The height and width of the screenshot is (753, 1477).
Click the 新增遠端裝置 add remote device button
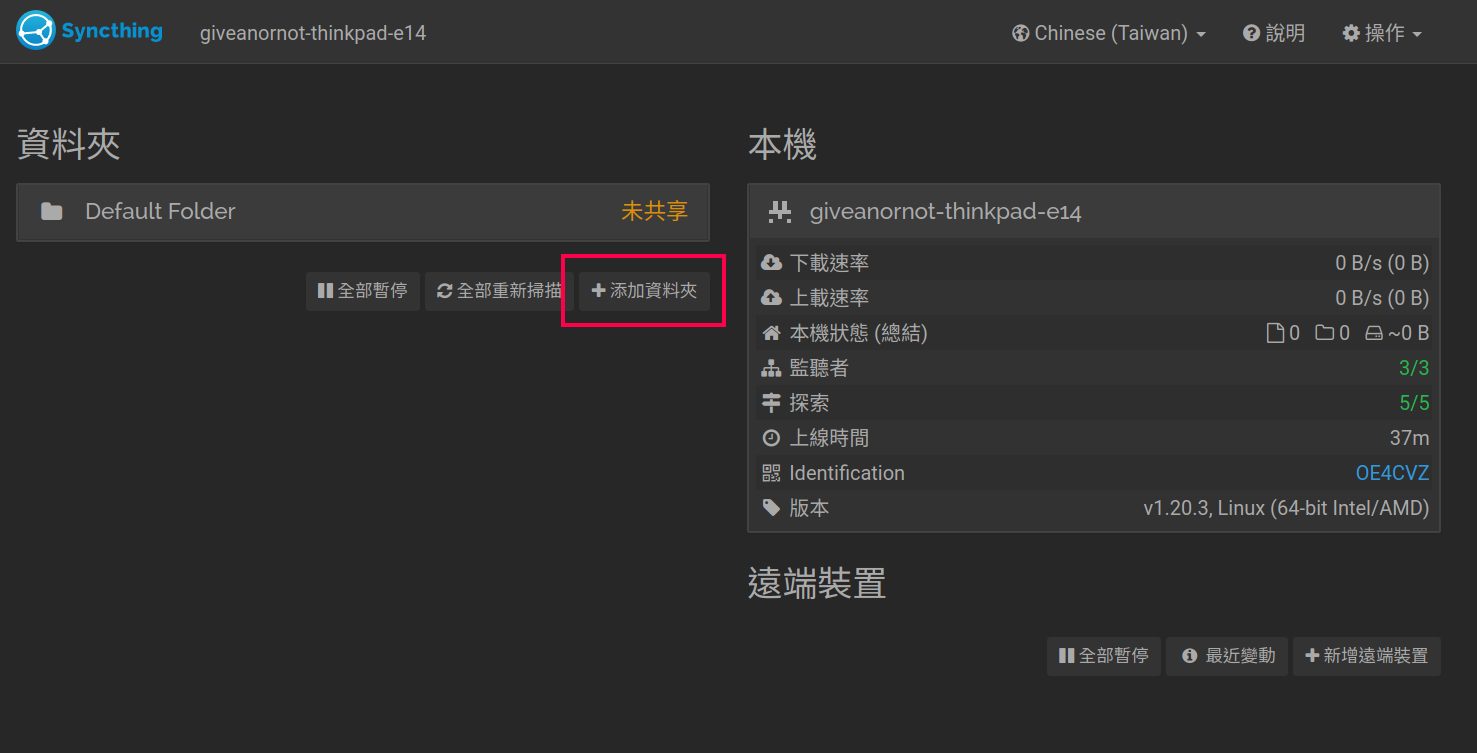click(x=1367, y=656)
